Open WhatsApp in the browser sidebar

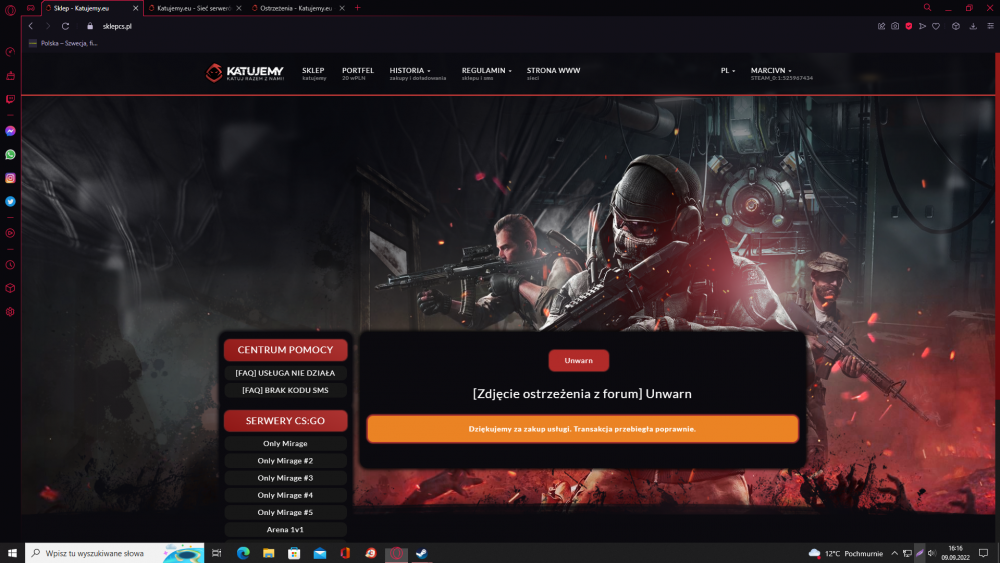[10, 154]
